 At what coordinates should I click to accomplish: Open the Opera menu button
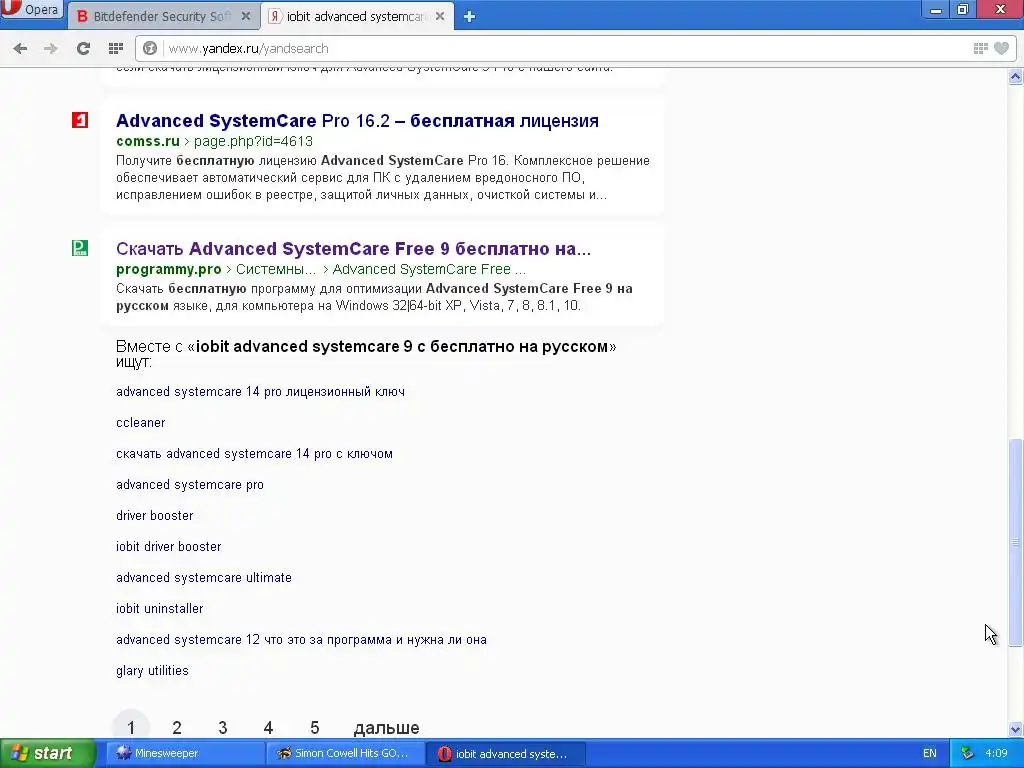point(31,10)
